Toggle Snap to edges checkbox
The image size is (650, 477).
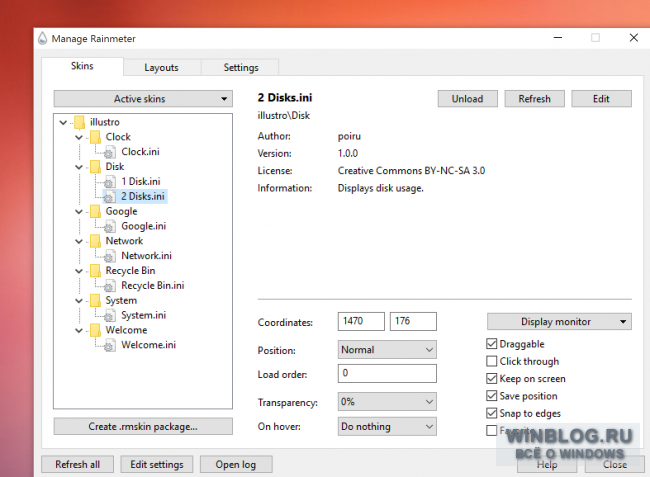[492, 413]
